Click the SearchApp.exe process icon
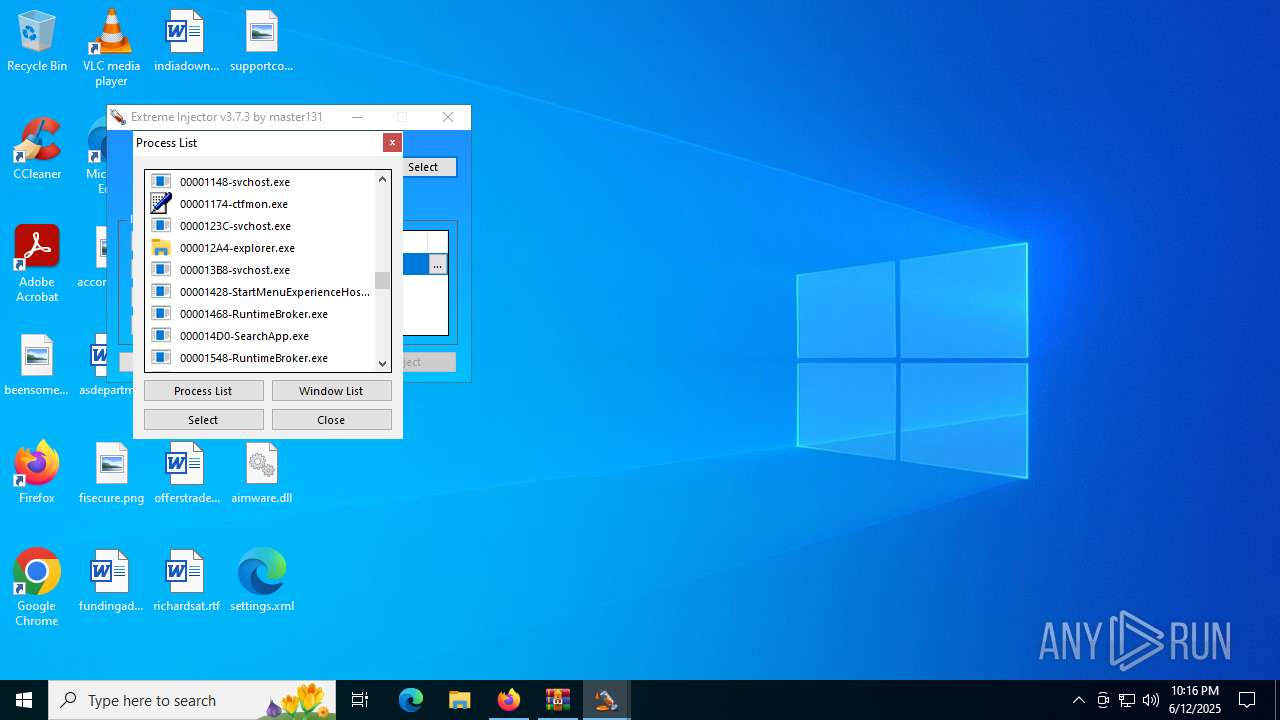The width and height of the screenshot is (1280, 720). (161, 335)
